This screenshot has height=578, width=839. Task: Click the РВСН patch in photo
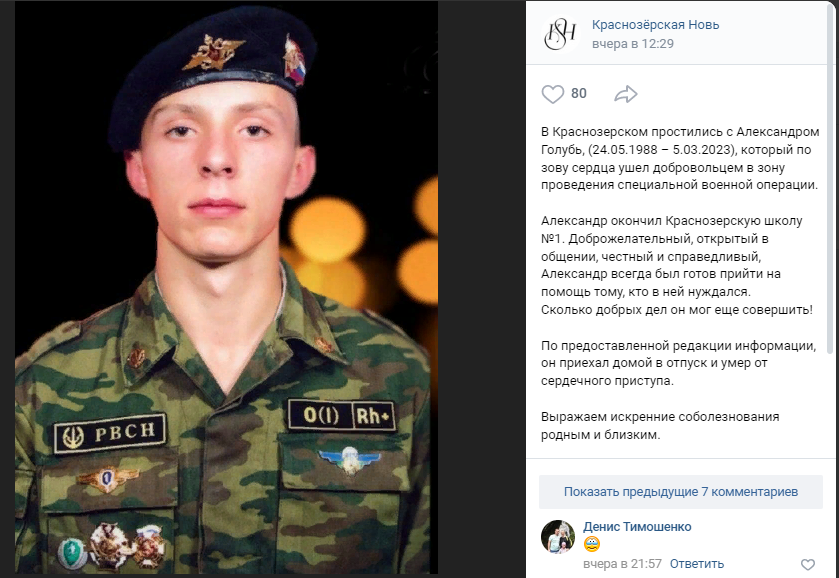109,433
